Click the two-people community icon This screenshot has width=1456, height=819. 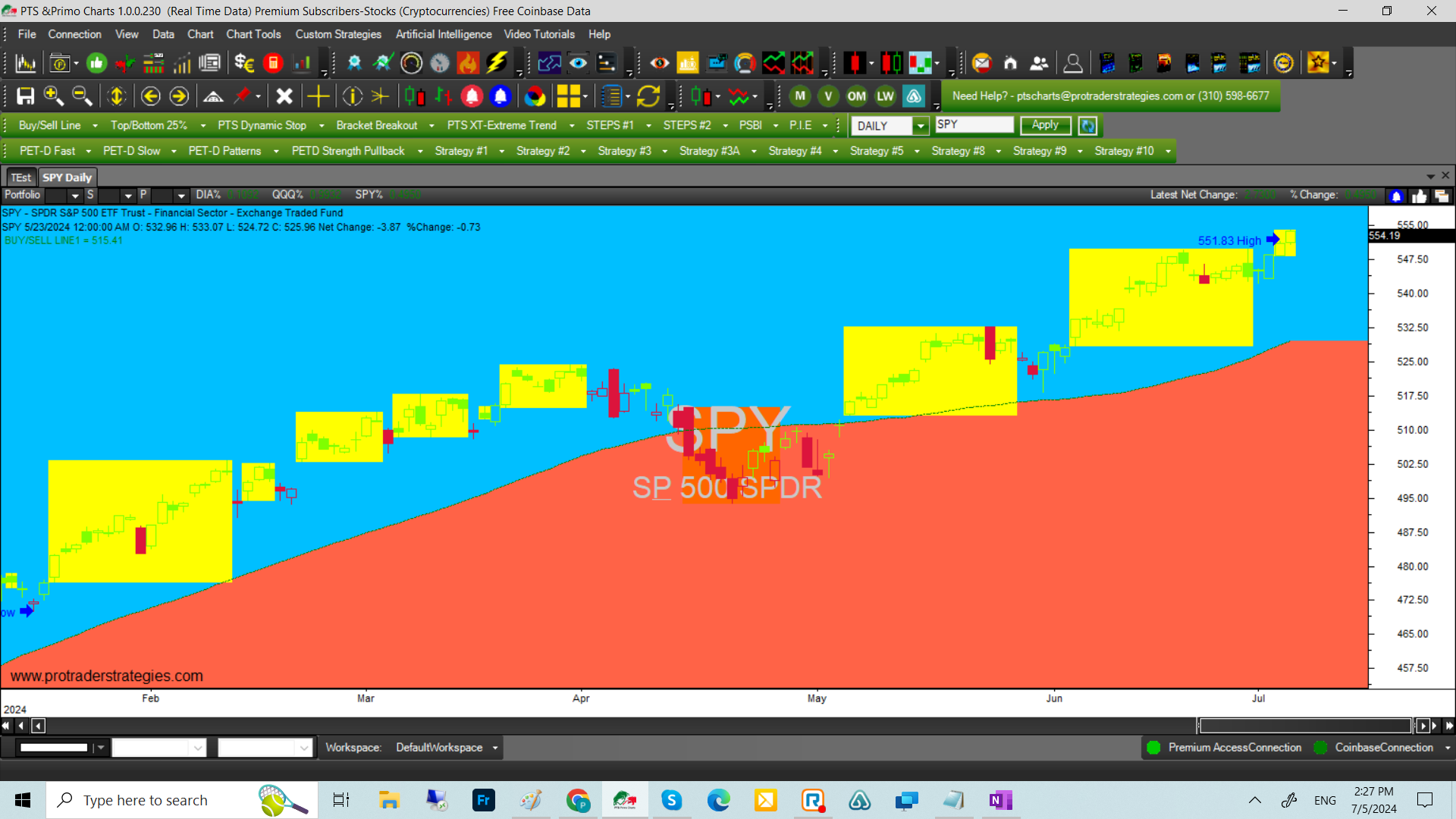[1039, 63]
